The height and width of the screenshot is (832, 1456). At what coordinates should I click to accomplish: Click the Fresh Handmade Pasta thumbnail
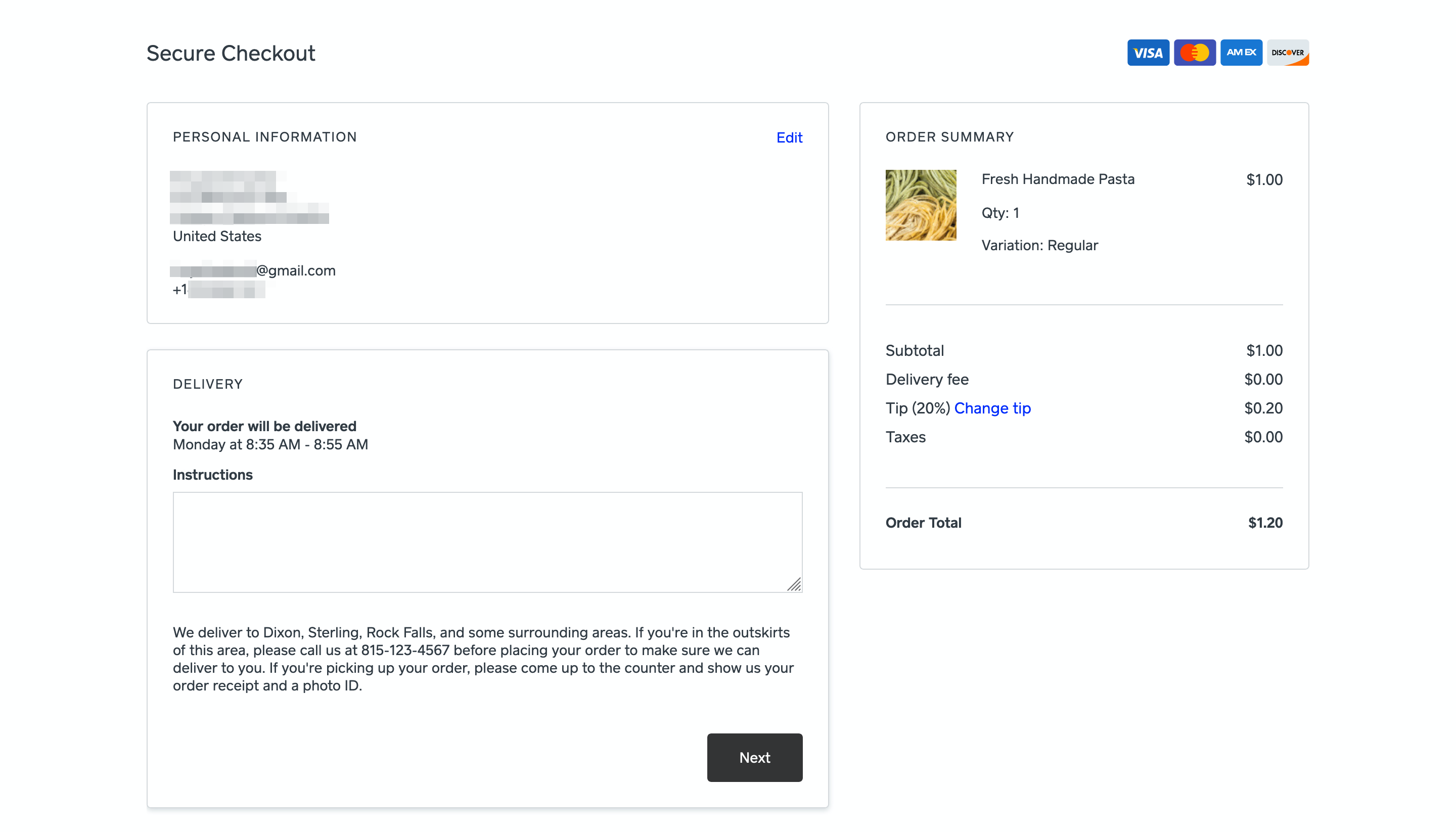921,205
